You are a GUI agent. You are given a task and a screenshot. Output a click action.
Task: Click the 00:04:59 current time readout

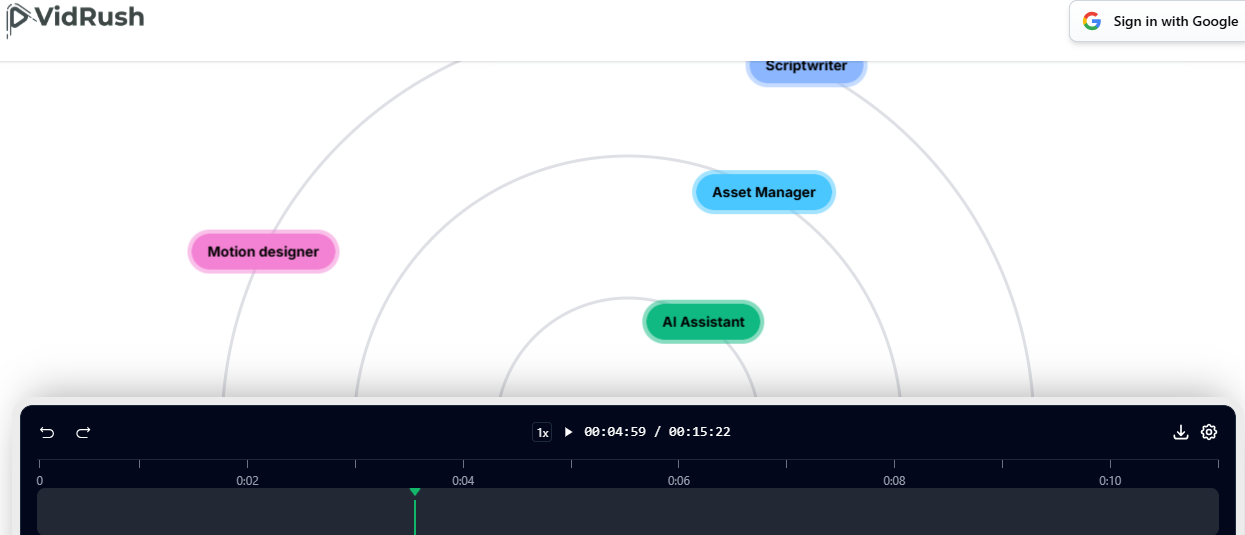615,432
